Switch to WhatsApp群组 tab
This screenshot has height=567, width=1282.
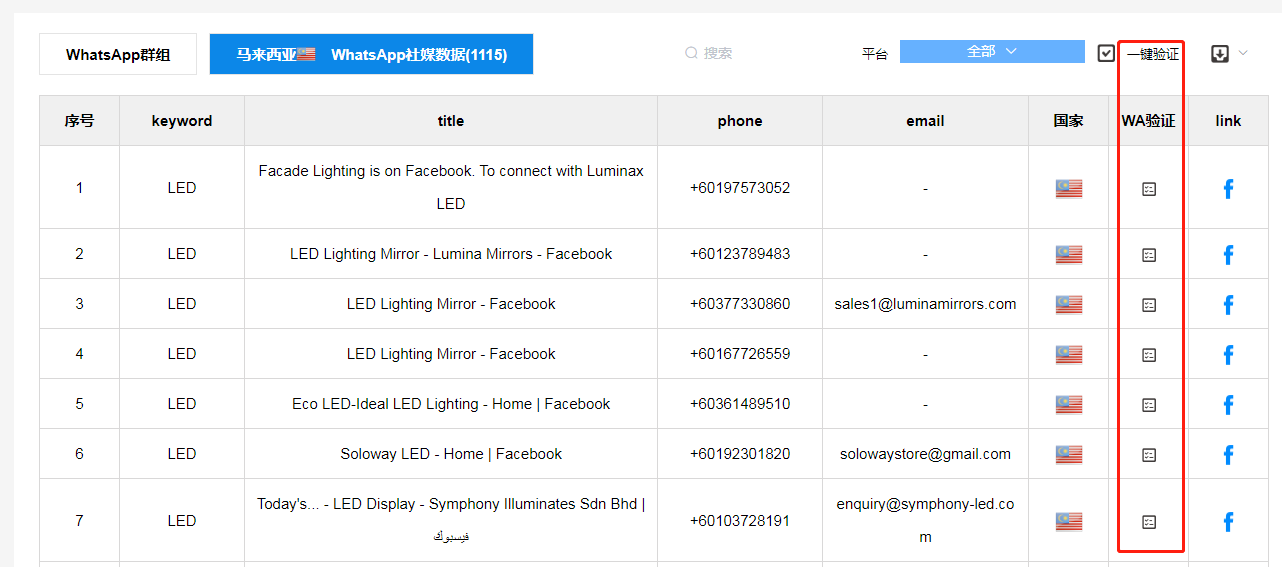point(118,55)
